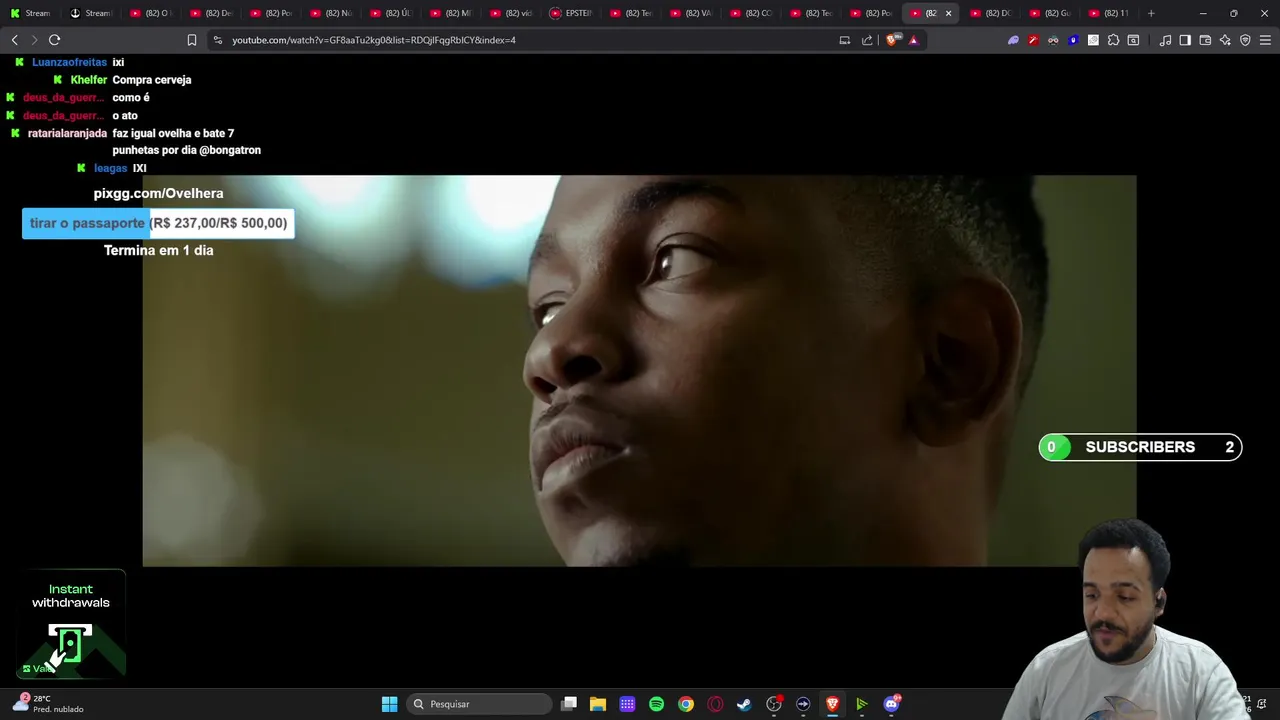Image resolution: width=1280 pixels, height=720 pixels.
Task: Open OBS Studio from taskbar
Action: (774, 704)
